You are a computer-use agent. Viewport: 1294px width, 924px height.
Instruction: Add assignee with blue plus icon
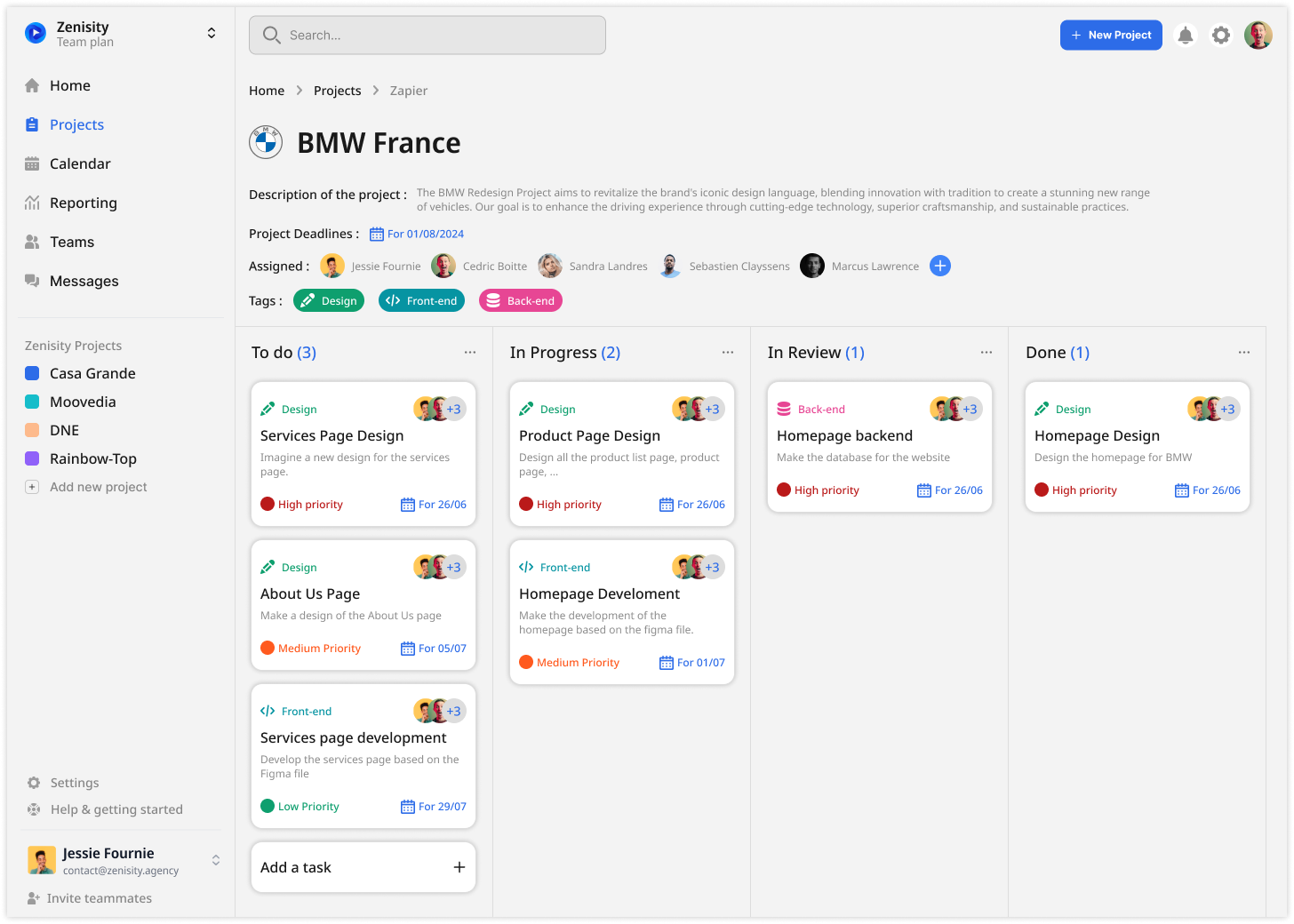(x=940, y=266)
